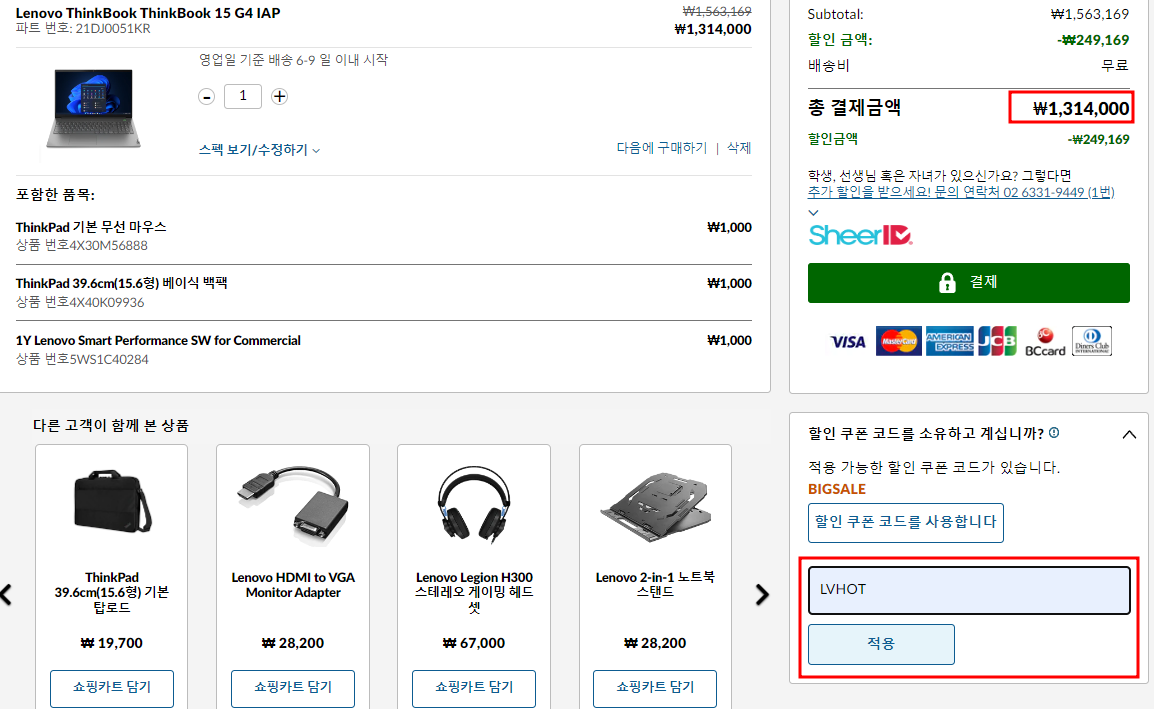This screenshot has width=1154, height=709.
Task: Click 할인 쿠폰 코드를 사용합니다 button
Action: [906, 523]
